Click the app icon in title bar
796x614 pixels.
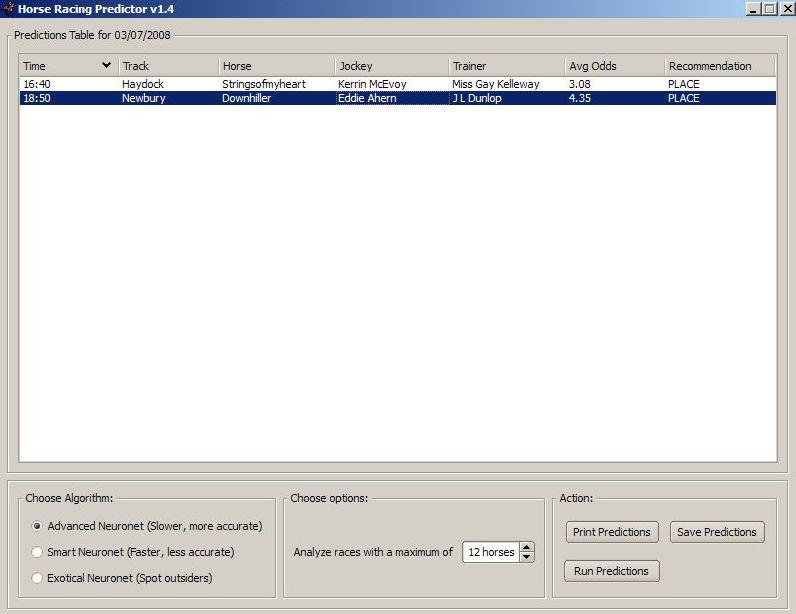pos(8,8)
